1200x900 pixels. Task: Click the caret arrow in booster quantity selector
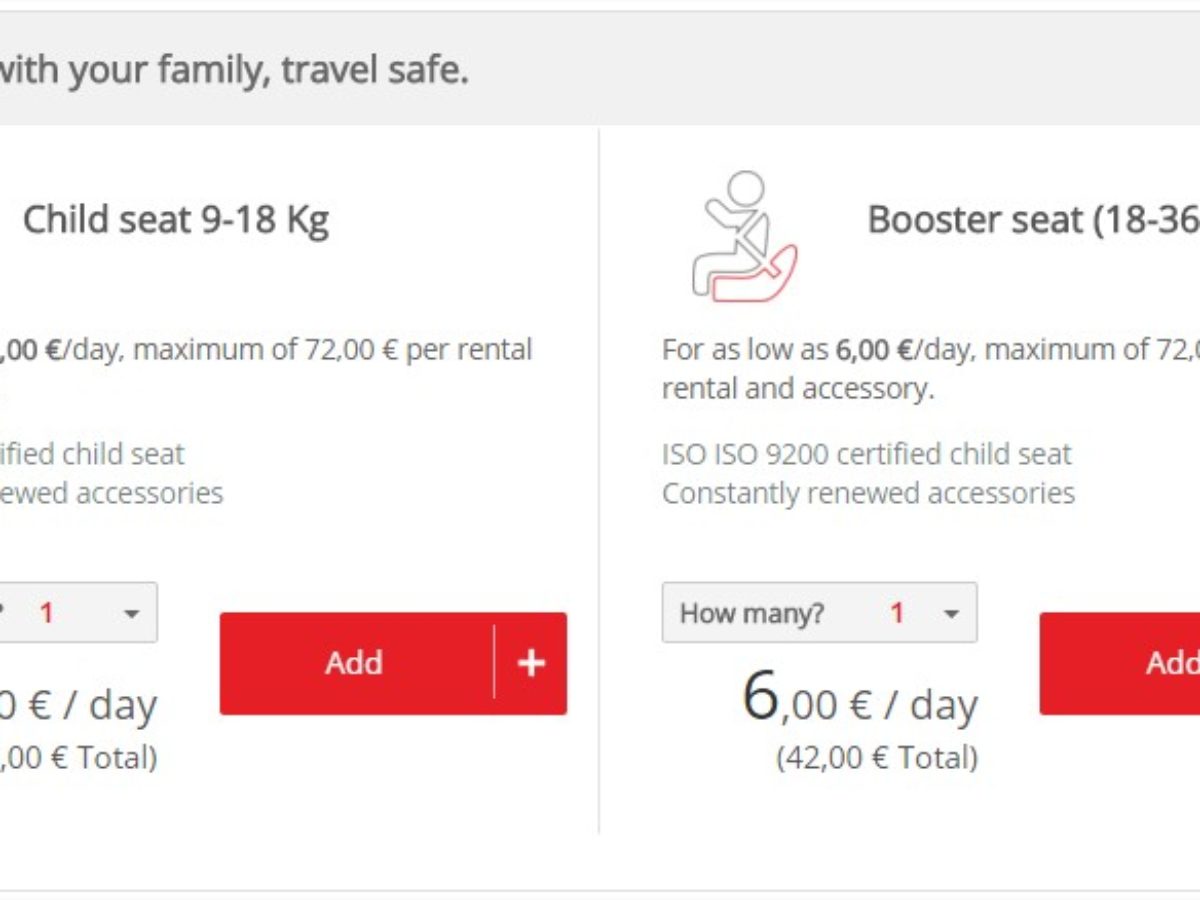click(x=951, y=614)
